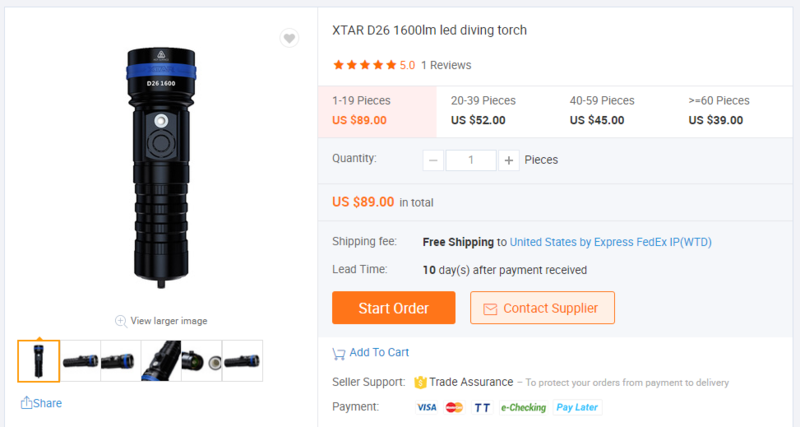
Task: Open the 1 Reviews link
Action: click(446, 65)
